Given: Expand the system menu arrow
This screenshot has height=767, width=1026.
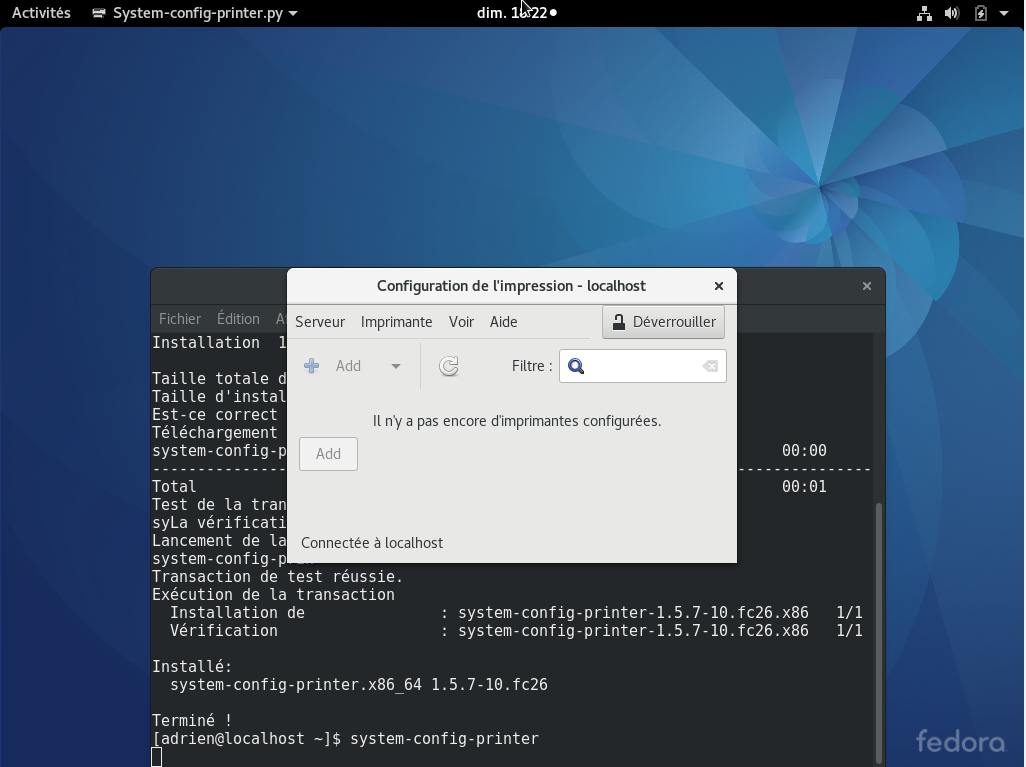Looking at the screenshot, I should (1004, 13).
